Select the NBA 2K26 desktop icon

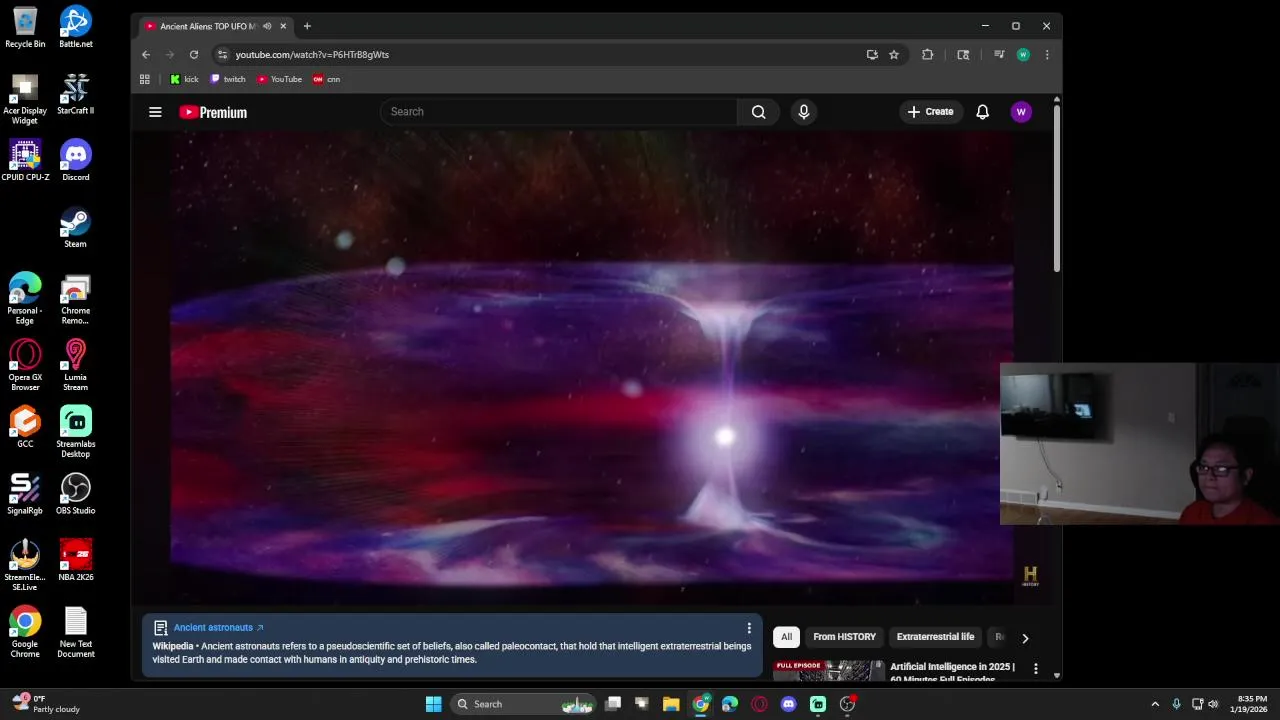tap(76, 560)
